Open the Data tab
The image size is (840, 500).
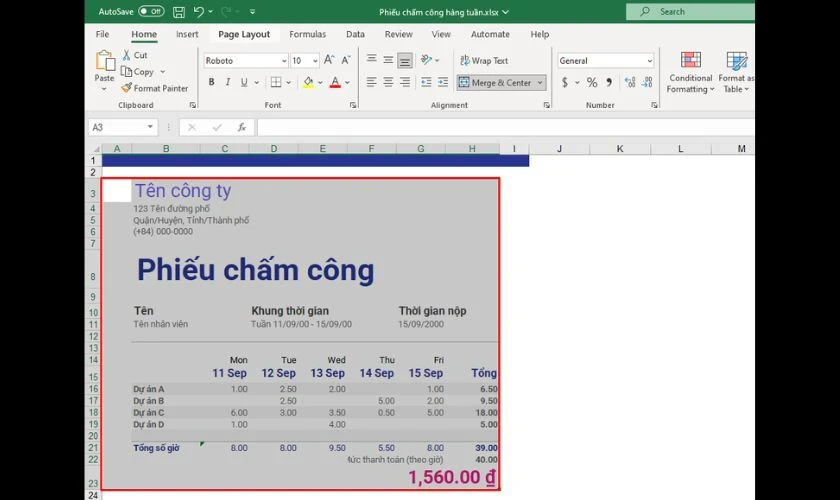tap(355, 34)
